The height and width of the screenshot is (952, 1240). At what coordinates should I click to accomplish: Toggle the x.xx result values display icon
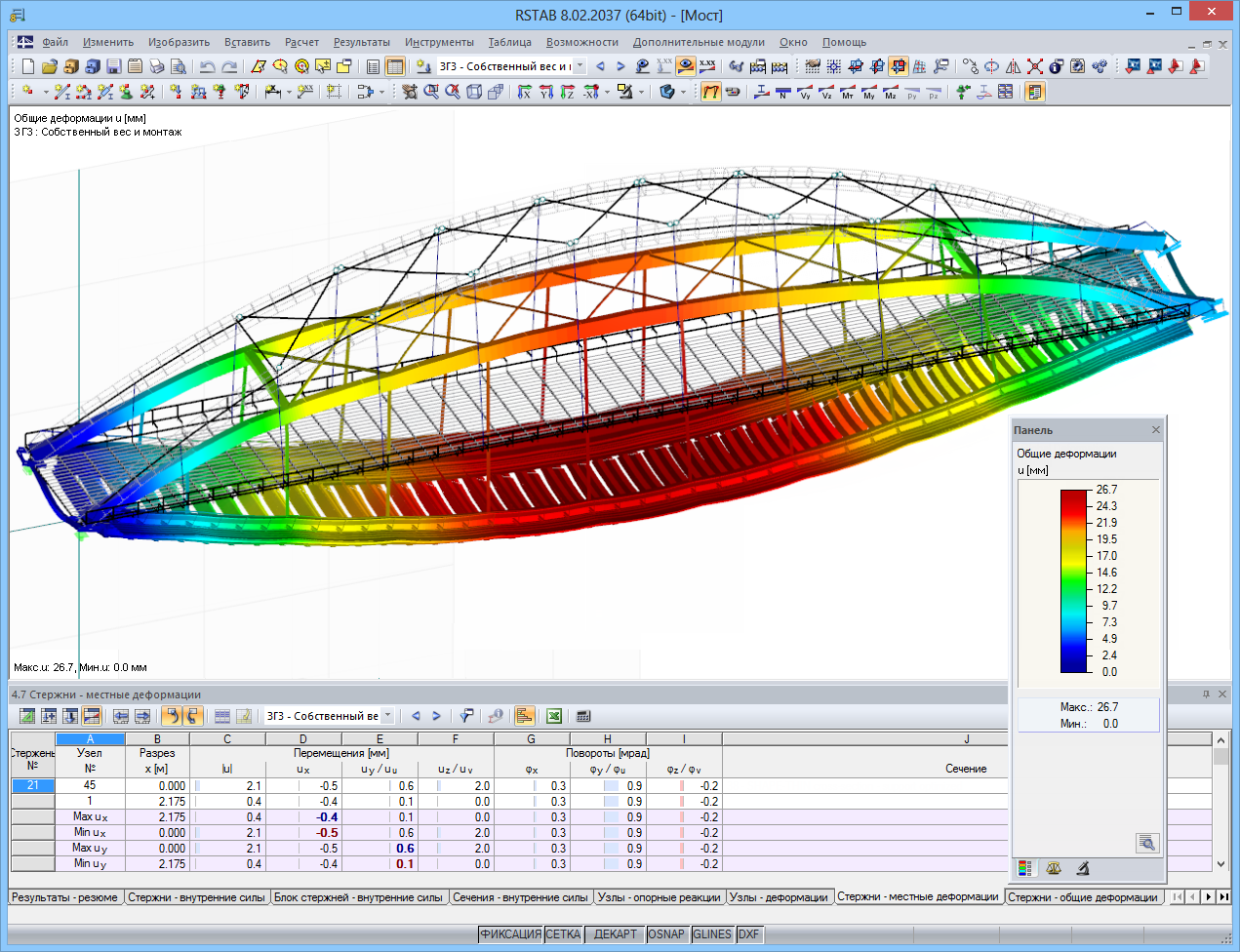click(x=707, y=66)
